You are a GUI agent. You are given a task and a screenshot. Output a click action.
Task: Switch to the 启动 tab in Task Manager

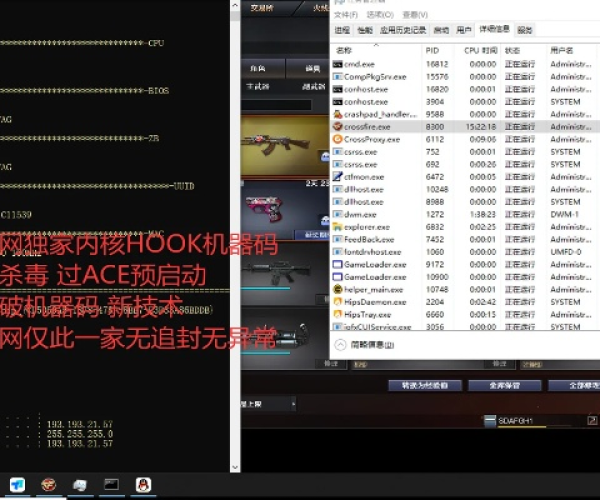point(441,30)
